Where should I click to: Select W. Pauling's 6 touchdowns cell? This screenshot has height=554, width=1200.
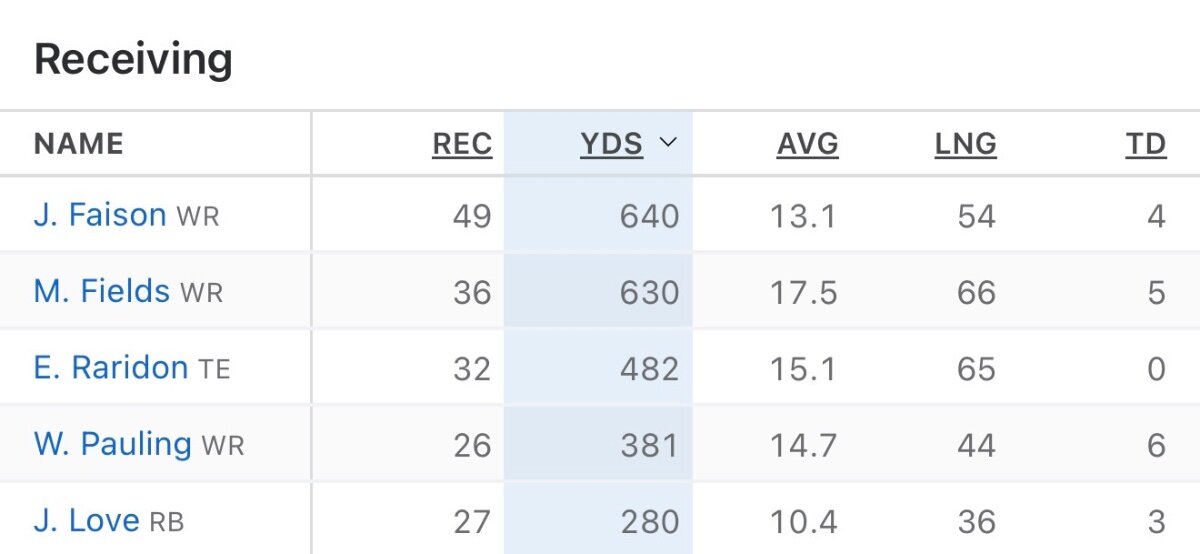pyautogui.click(x=1156, y=444)
